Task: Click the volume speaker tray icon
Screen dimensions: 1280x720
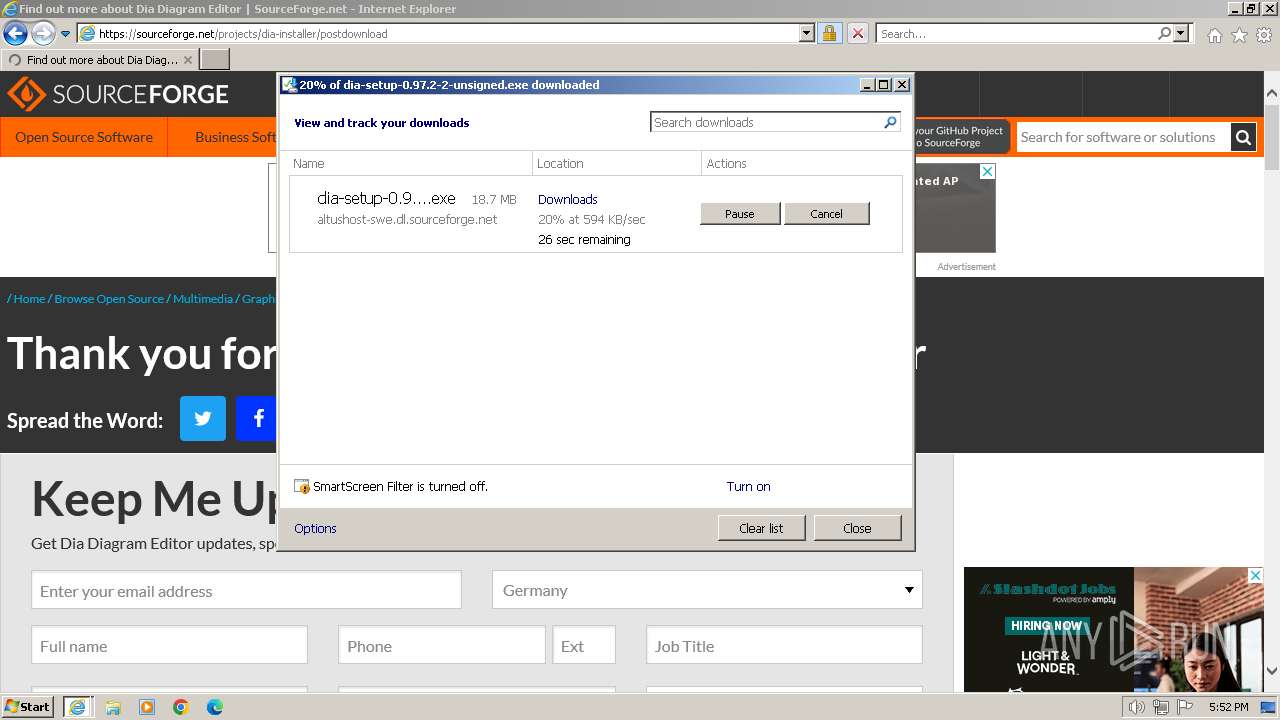Action: click(x=1137, y=707)
